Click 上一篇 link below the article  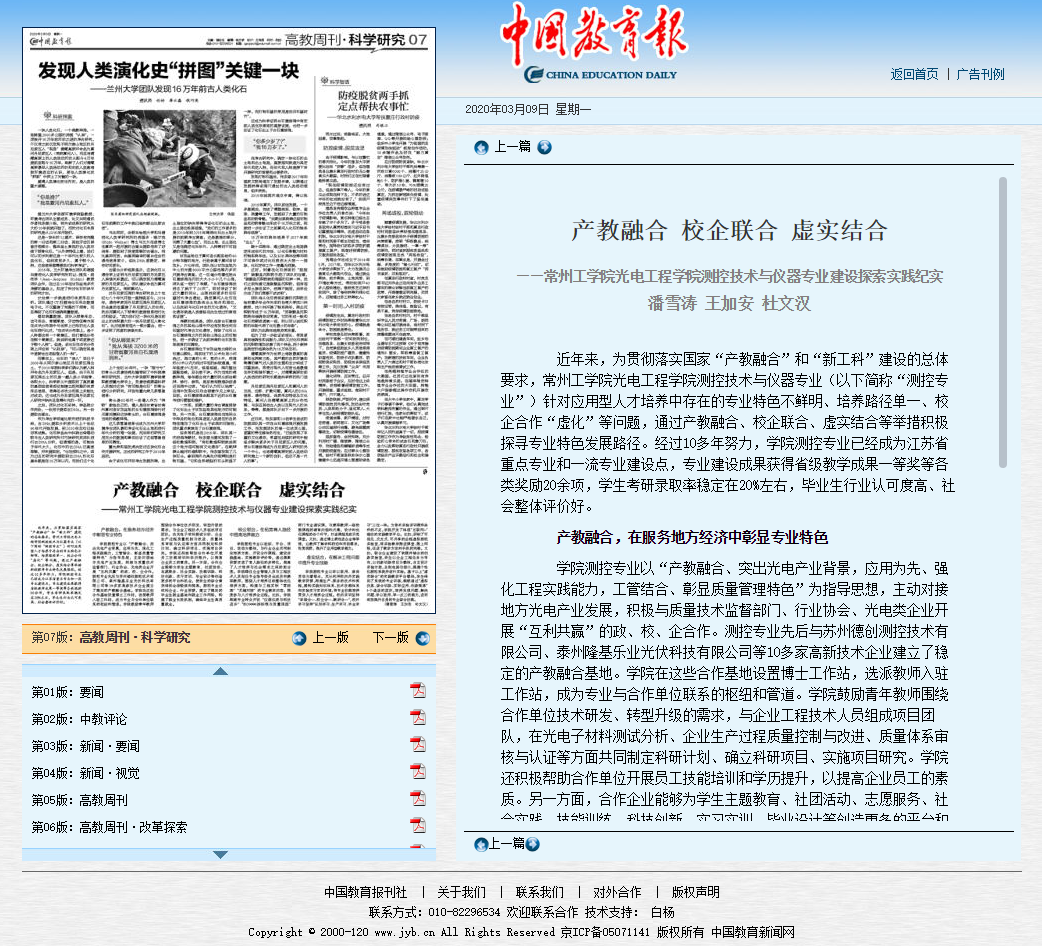tap(506, 844)
